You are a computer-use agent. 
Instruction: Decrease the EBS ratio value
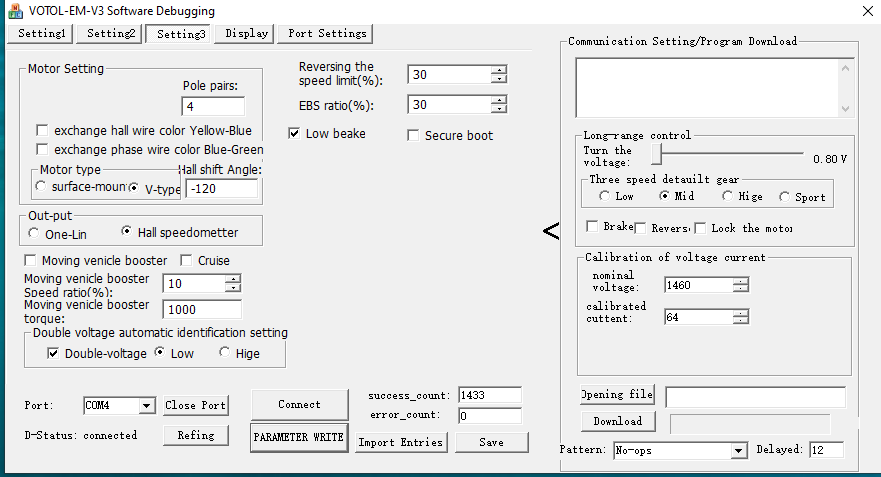[x=499, y=109]
